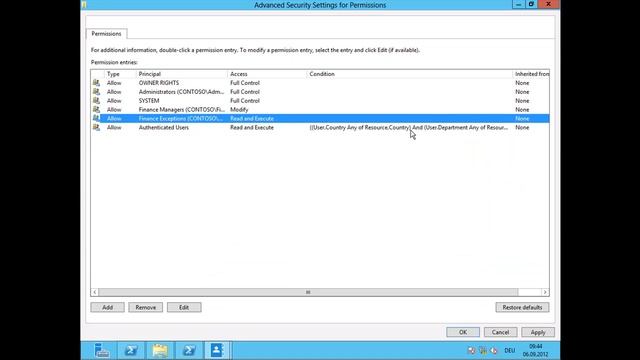Viewport: 640px width, 360px height.
Task: Click Restore defaults button
Action: (x=522, y=307)
